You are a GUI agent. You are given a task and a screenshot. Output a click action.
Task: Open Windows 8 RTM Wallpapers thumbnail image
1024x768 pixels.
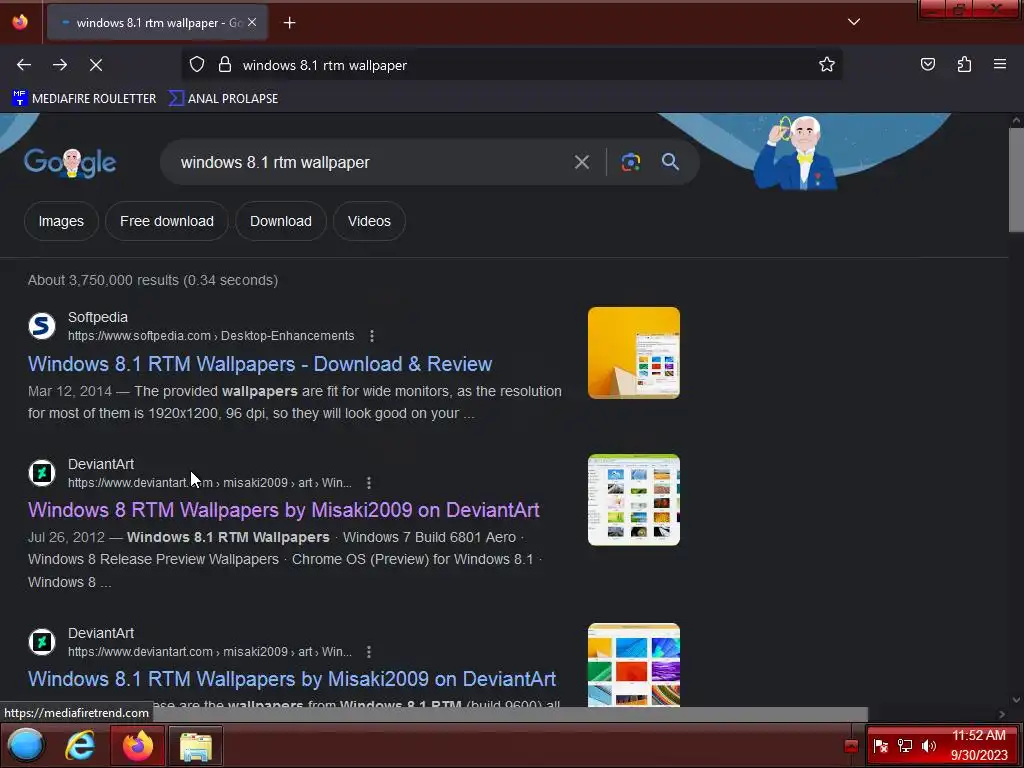click(633, 500)
